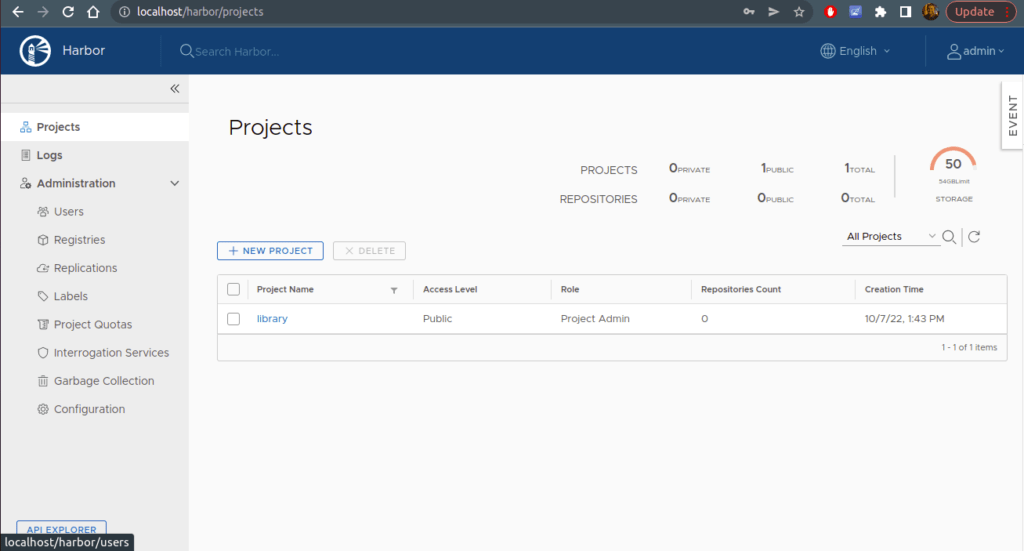This screenshot has width=1024, height=551.
Task: Click the Search Harbor magnifier icon
Action: point(186,51)
